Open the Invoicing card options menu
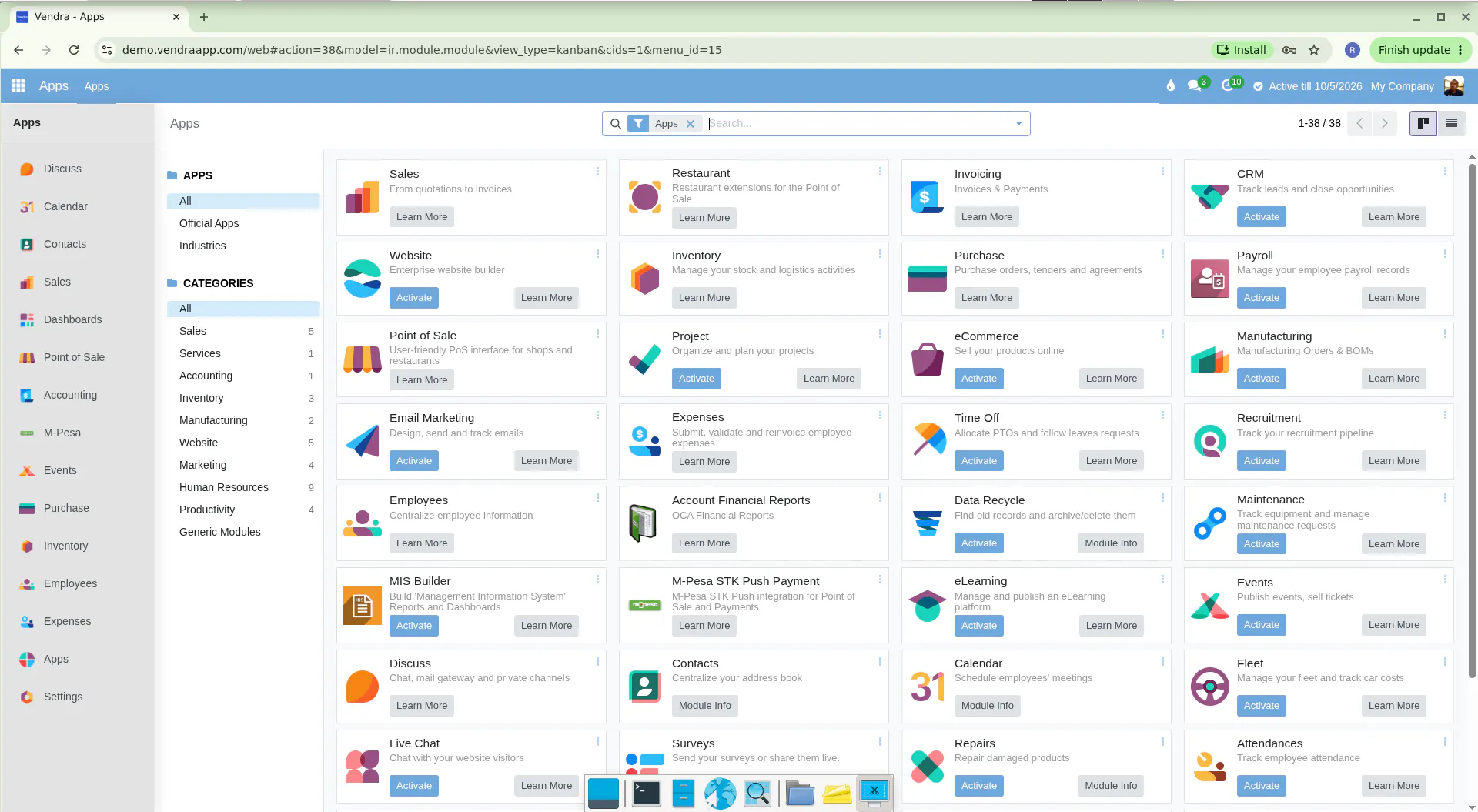 1162,172
